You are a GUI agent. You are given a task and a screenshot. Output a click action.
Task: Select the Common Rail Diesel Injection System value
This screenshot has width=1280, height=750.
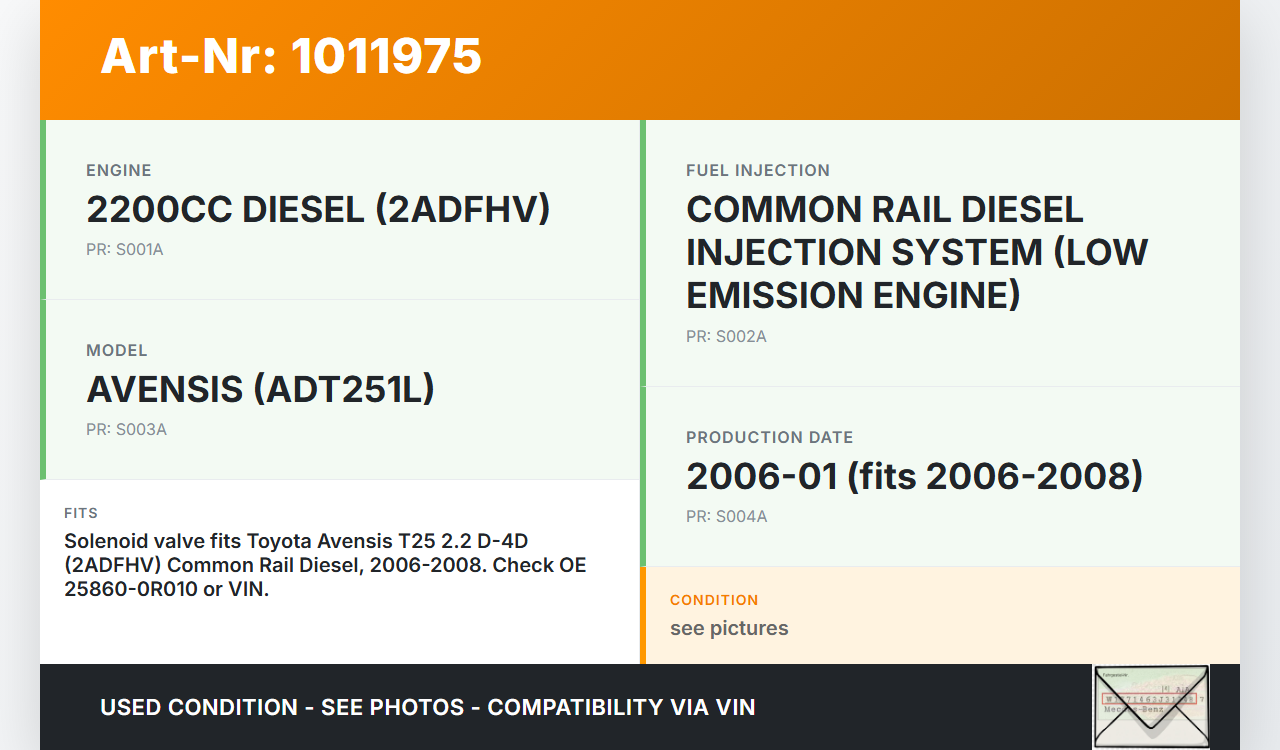coord(916,252)
